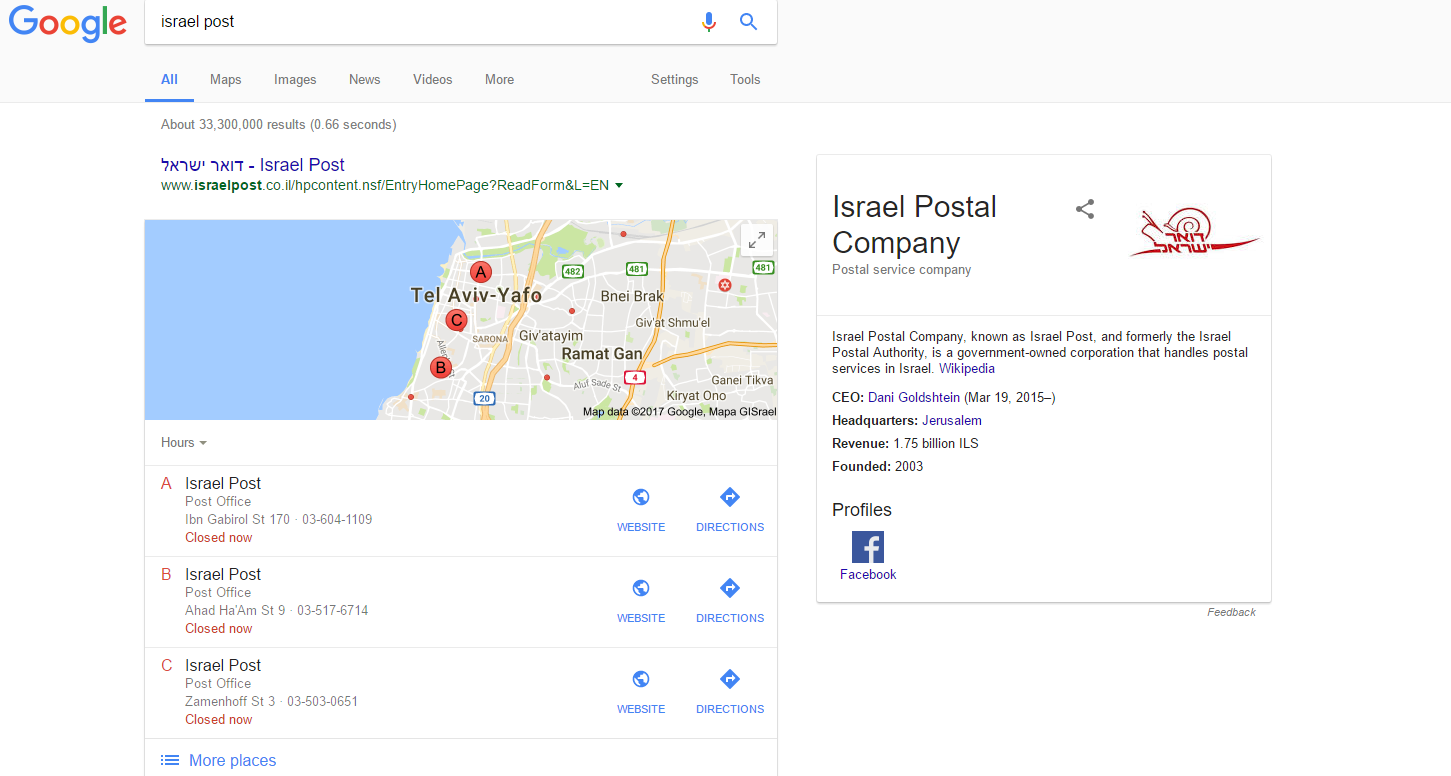Click map marker A on the map
The height and width of the screenshot is (776, 1451).
click(x=481, y=272)
